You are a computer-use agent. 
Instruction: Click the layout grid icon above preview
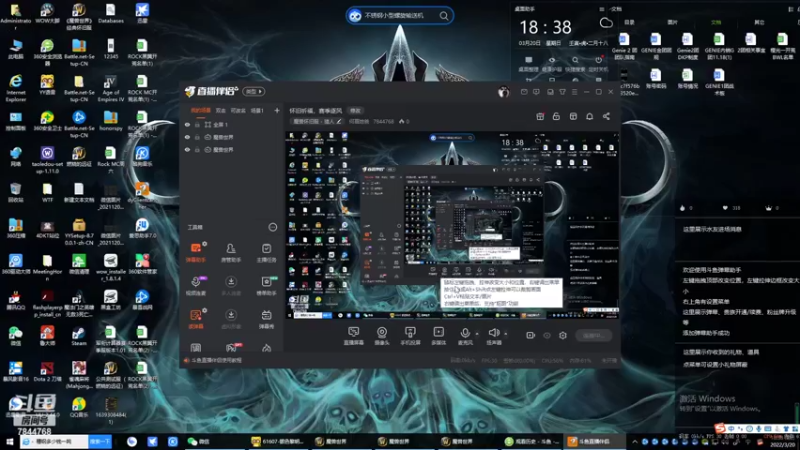coord(573,116)
